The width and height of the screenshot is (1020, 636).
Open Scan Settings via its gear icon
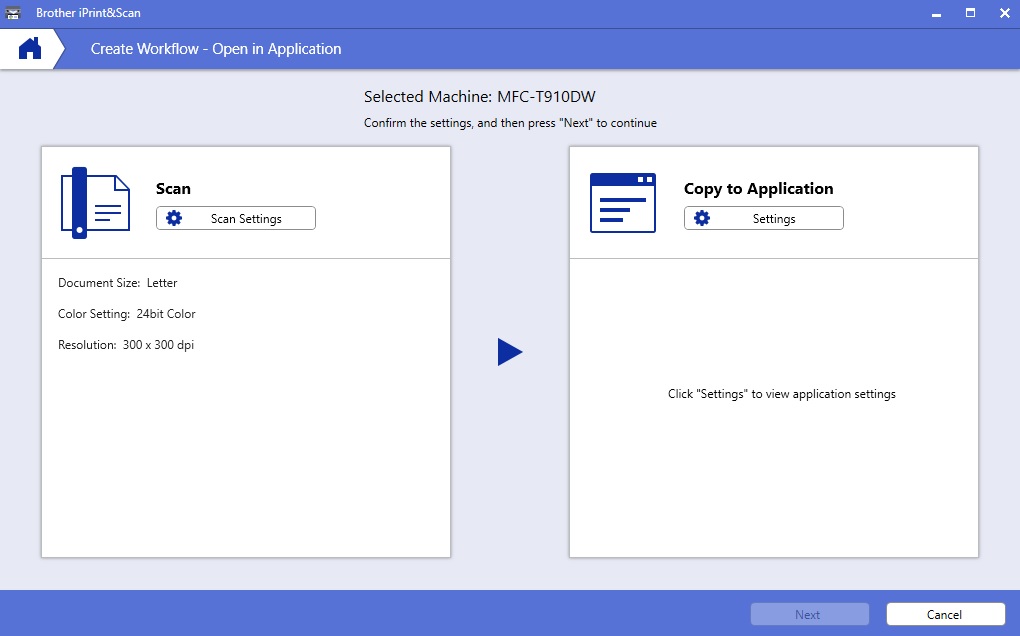tap(174, 219)
